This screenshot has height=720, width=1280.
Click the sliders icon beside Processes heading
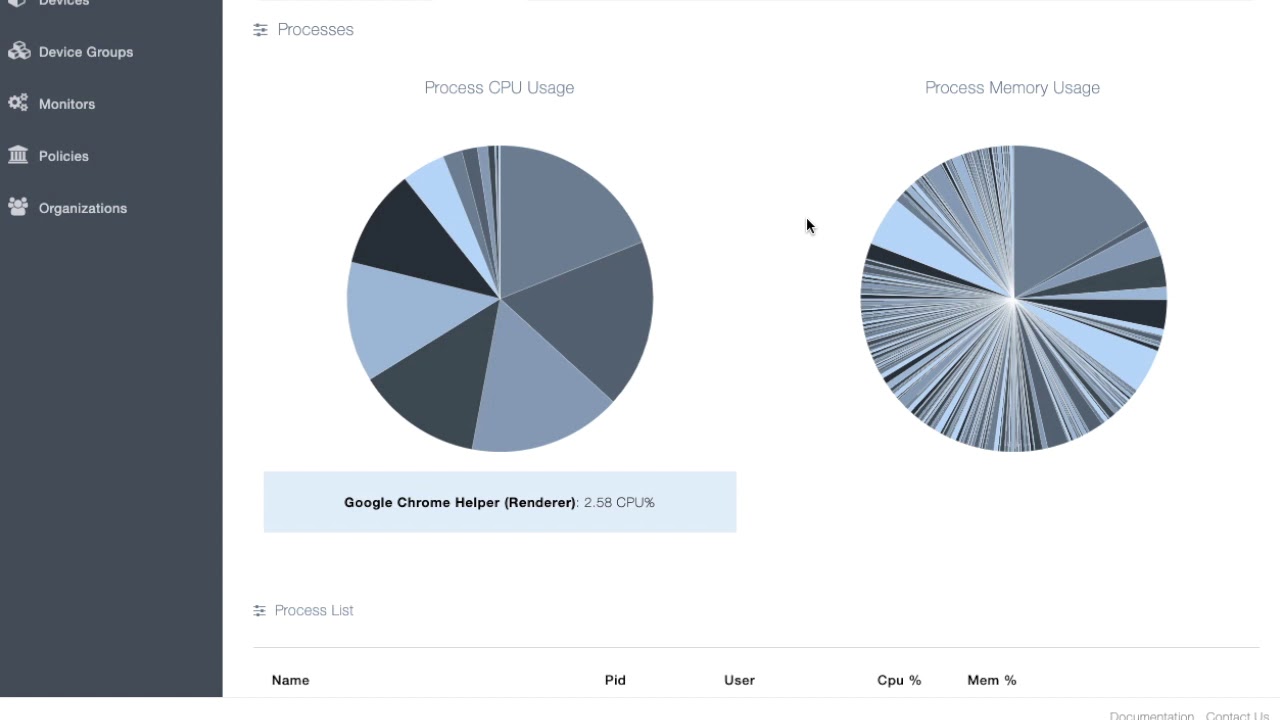click(260, 30)
